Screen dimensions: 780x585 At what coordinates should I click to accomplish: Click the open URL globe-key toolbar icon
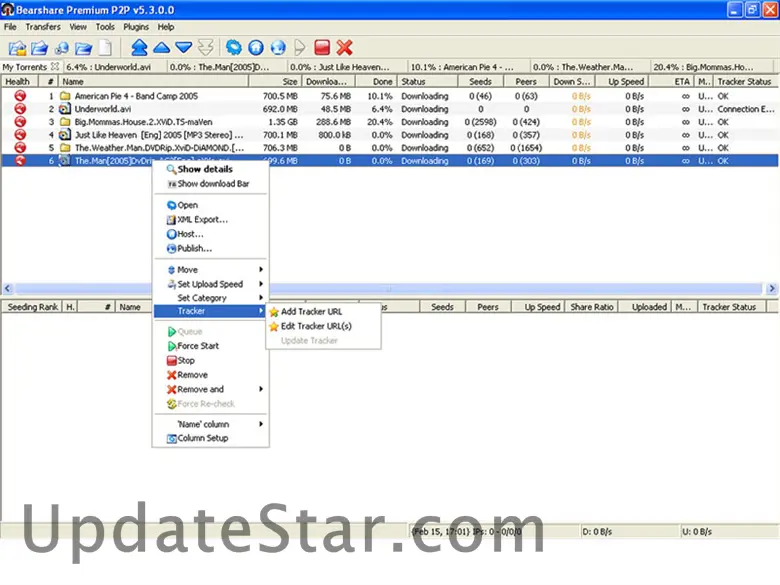tap(62, 48)
